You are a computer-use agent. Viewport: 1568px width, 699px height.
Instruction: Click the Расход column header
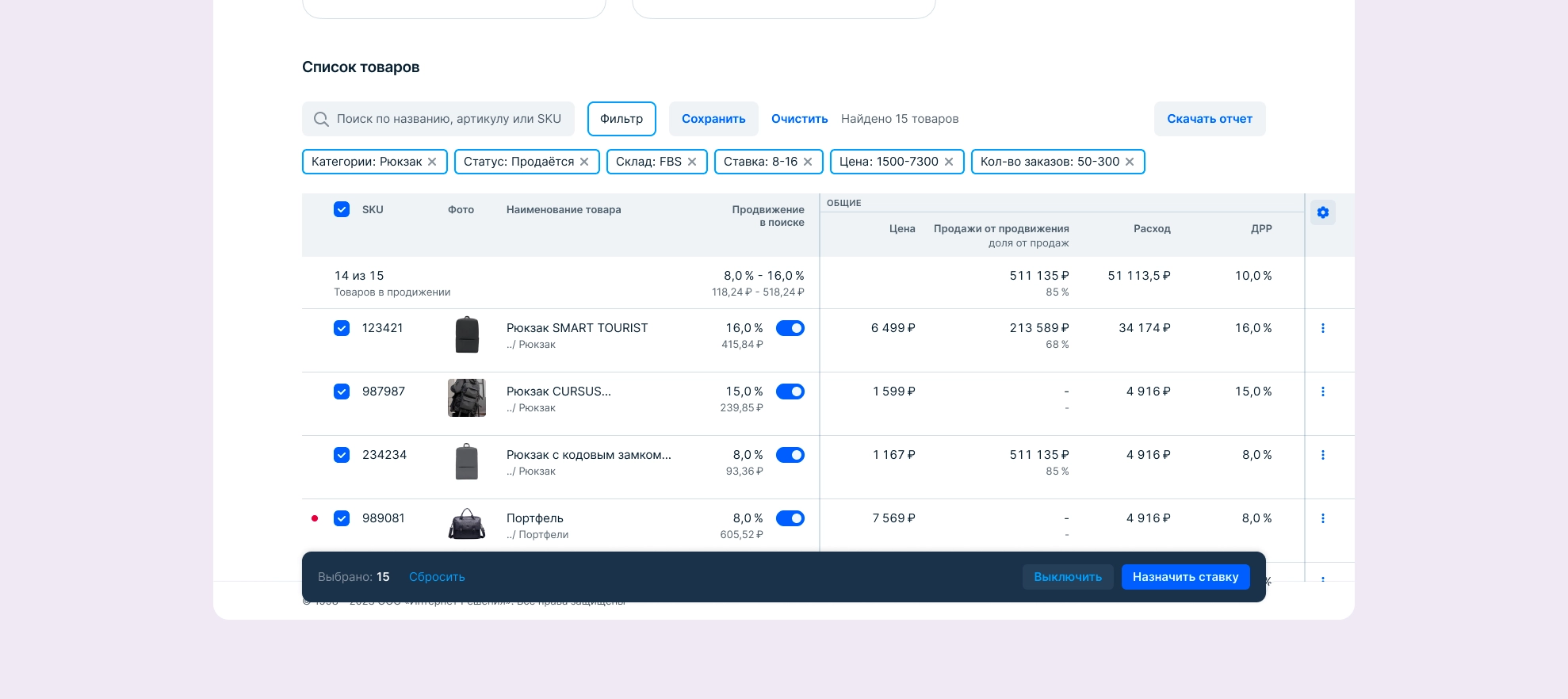pyautogui.click(x=1152, y=228)
